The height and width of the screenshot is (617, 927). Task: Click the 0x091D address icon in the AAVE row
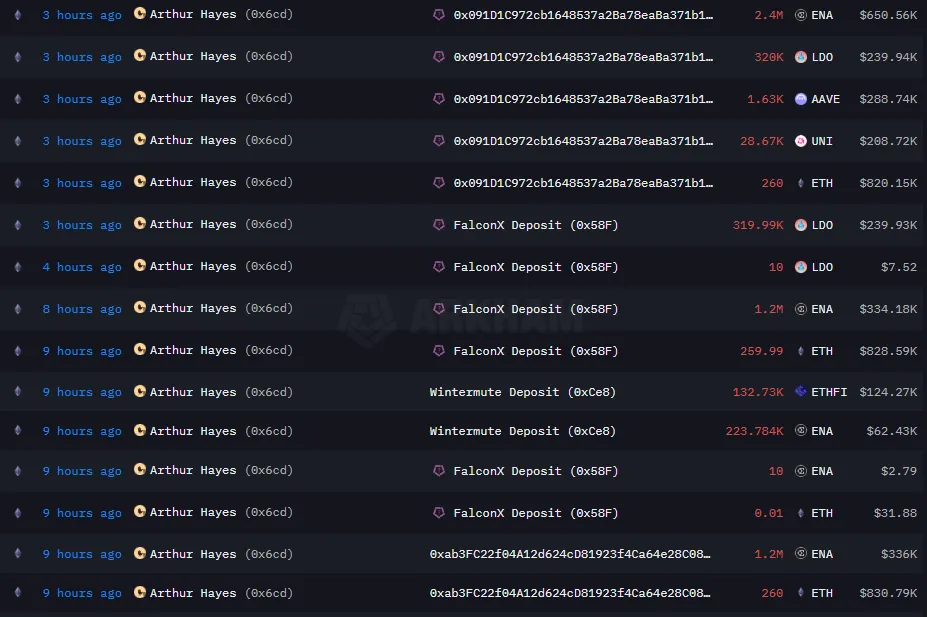click(438, 99)
